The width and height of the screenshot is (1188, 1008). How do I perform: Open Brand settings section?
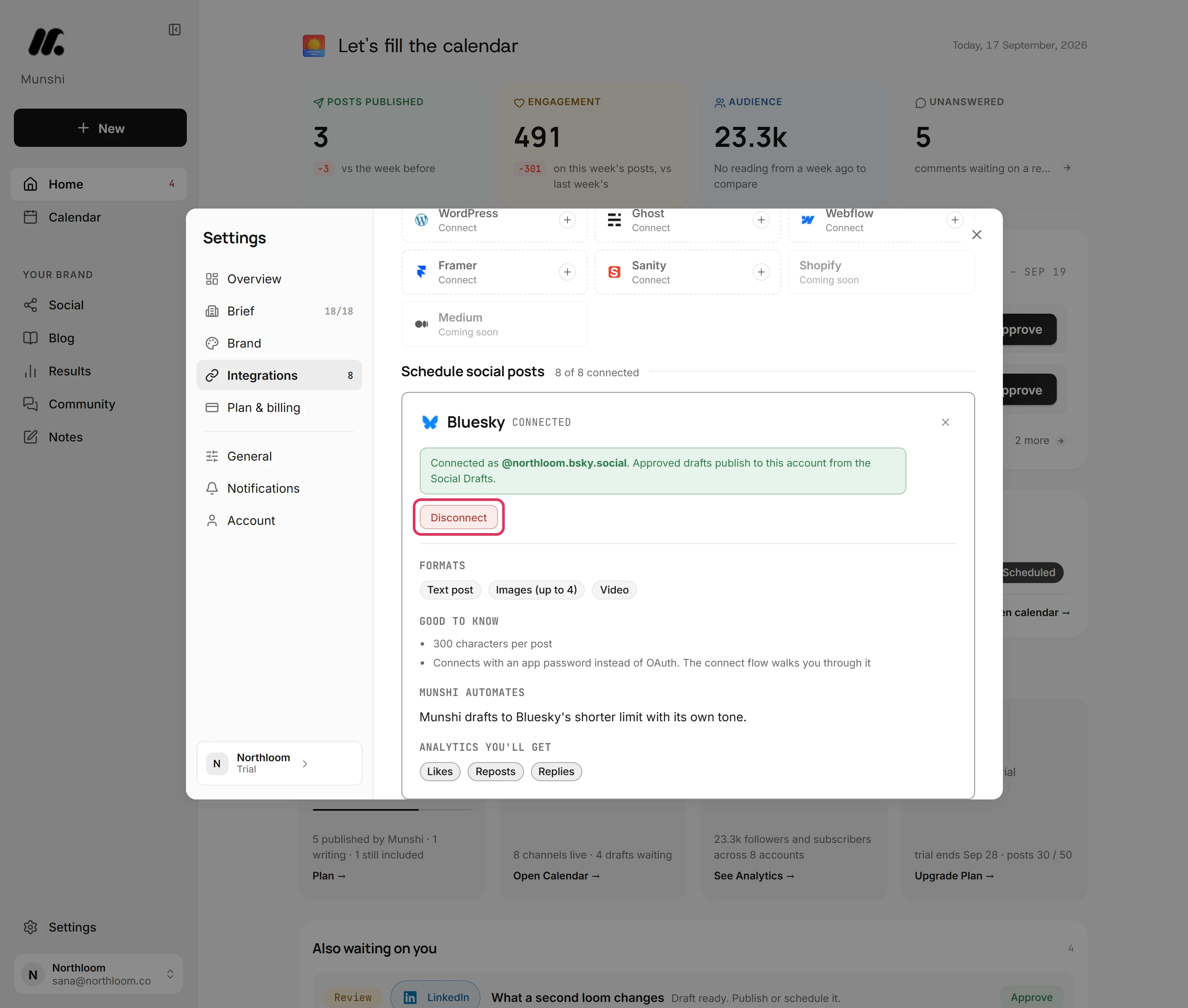[279, 343]
